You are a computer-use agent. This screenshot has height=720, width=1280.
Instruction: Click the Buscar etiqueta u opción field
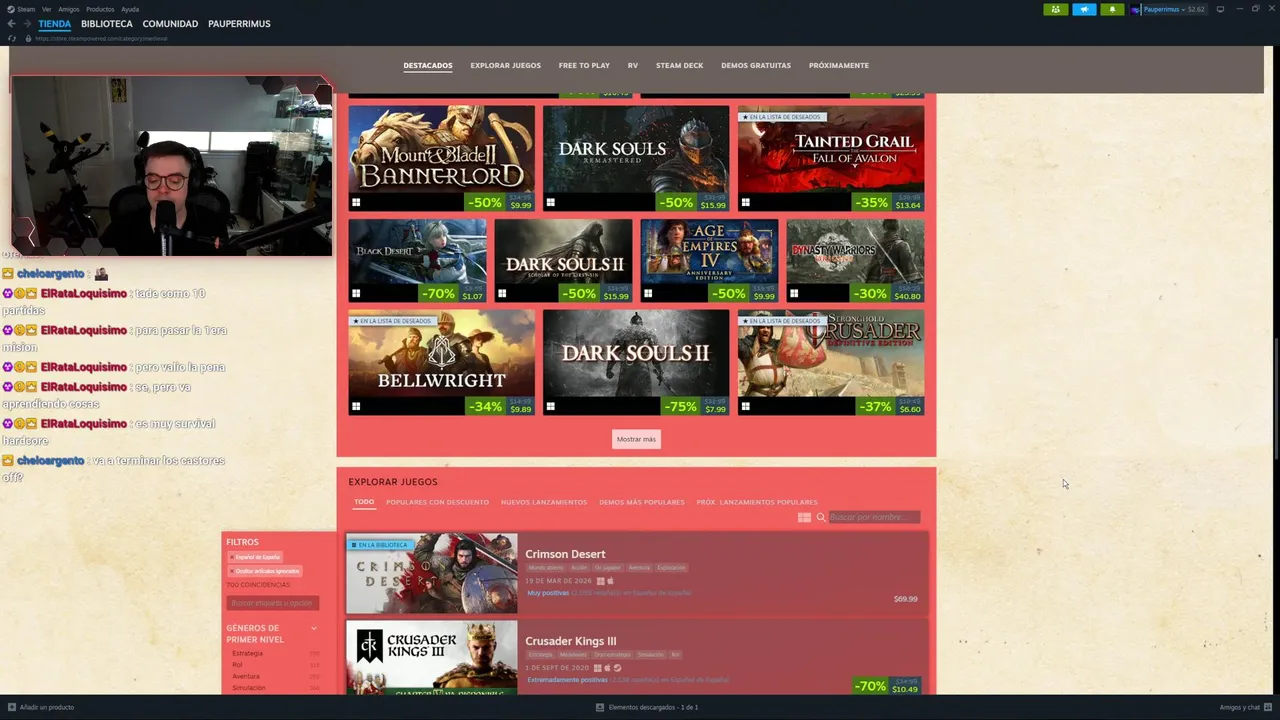pyautogui.click(x=273, y=603)
